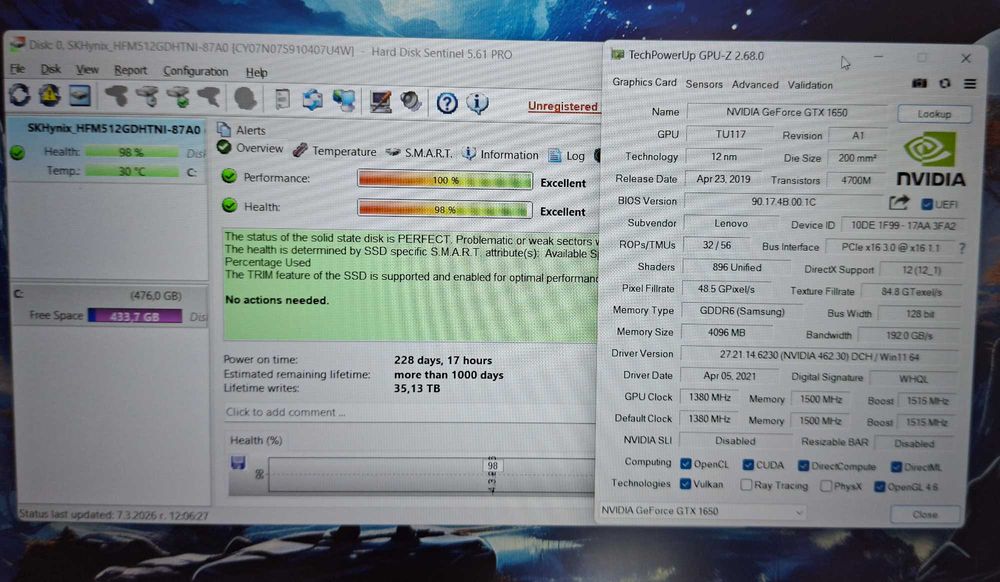Switch to the Information tab

coord(500,154)
